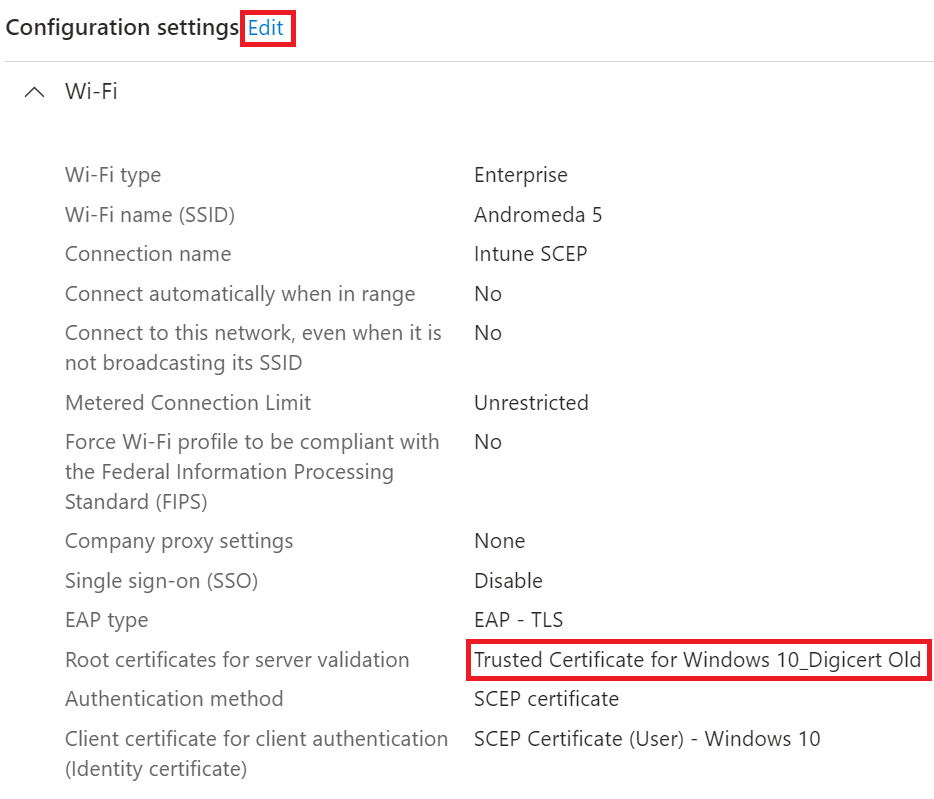Select the Wi-Fi section heading
This screenshot has width=934, height=799.
[x=91, y=91]
